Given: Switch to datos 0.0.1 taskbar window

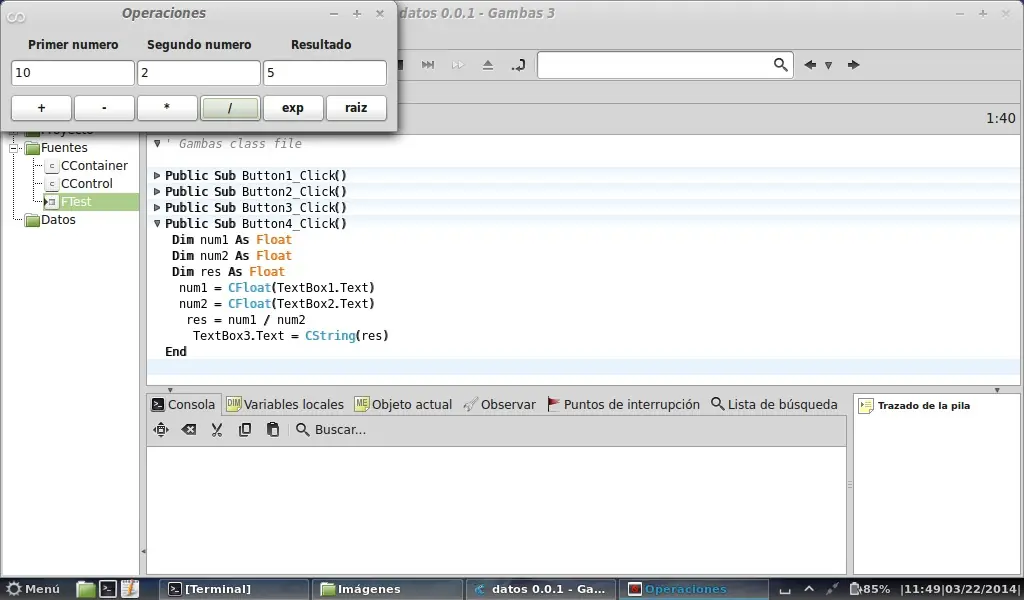Looking at the screenshot, I should pos(540,589).
